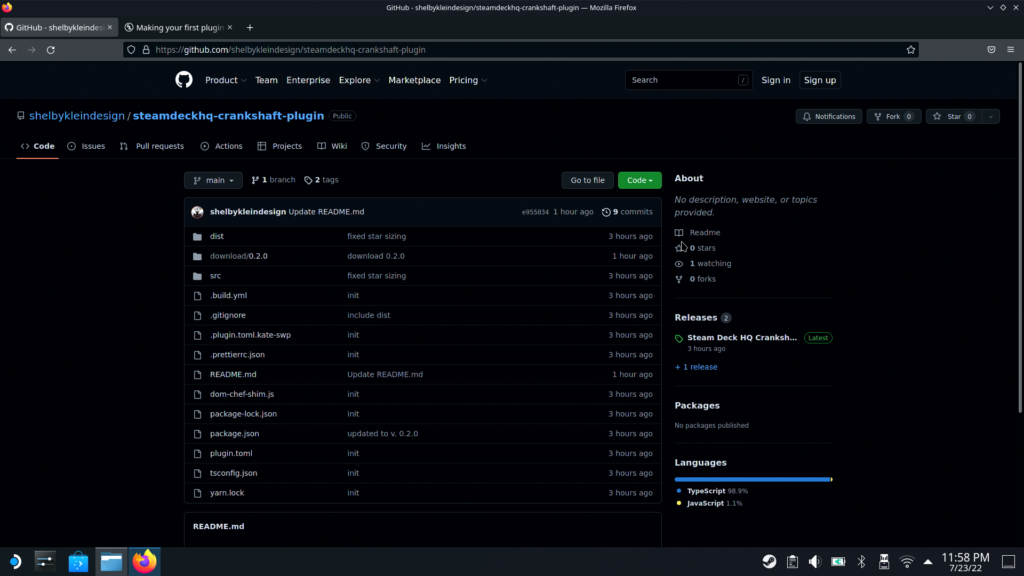Open a new browser tab
This screenshot has height=576, width=1024.
tap(249, 27)
